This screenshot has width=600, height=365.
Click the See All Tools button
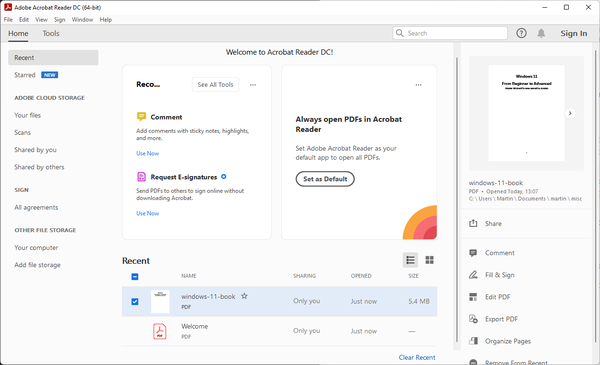coord(215,85)
